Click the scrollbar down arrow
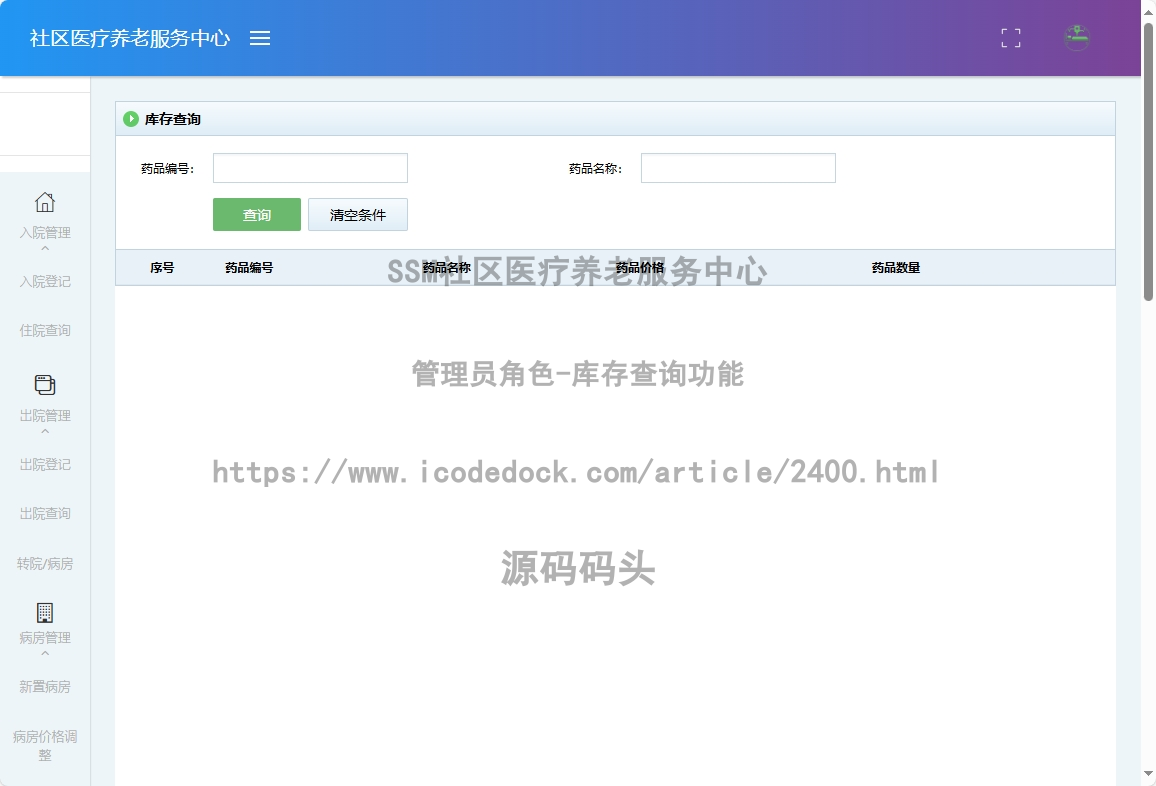This screenshot has width=1156, height=786. pyautogui.click(x=1148, y=773)
